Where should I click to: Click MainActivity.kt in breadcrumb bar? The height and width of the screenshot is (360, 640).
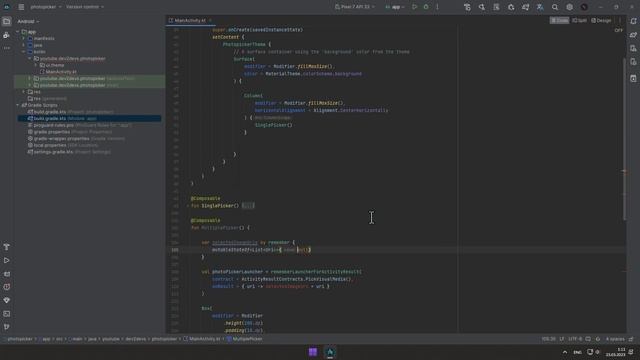click(x=202, y=339)
